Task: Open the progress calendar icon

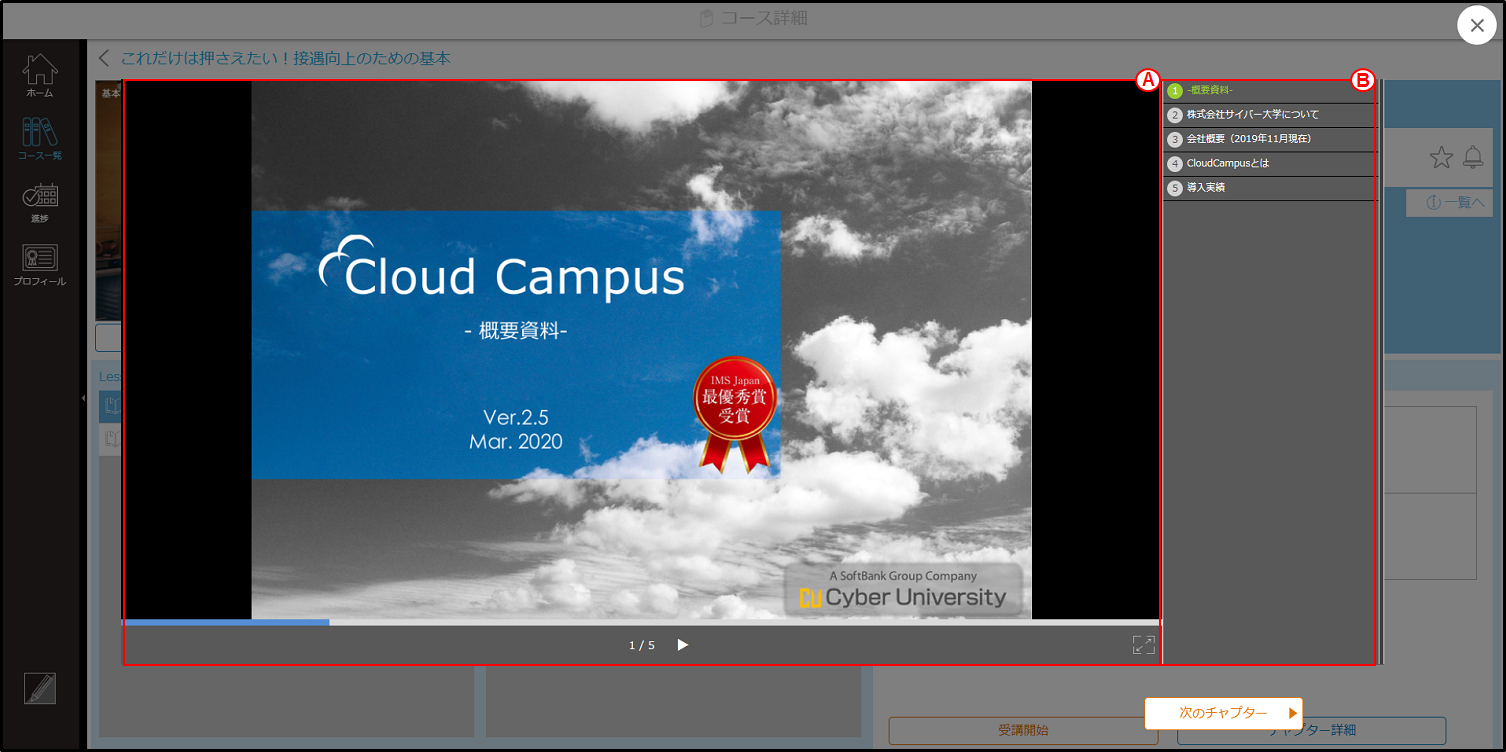Action: (x=40, y=201)
